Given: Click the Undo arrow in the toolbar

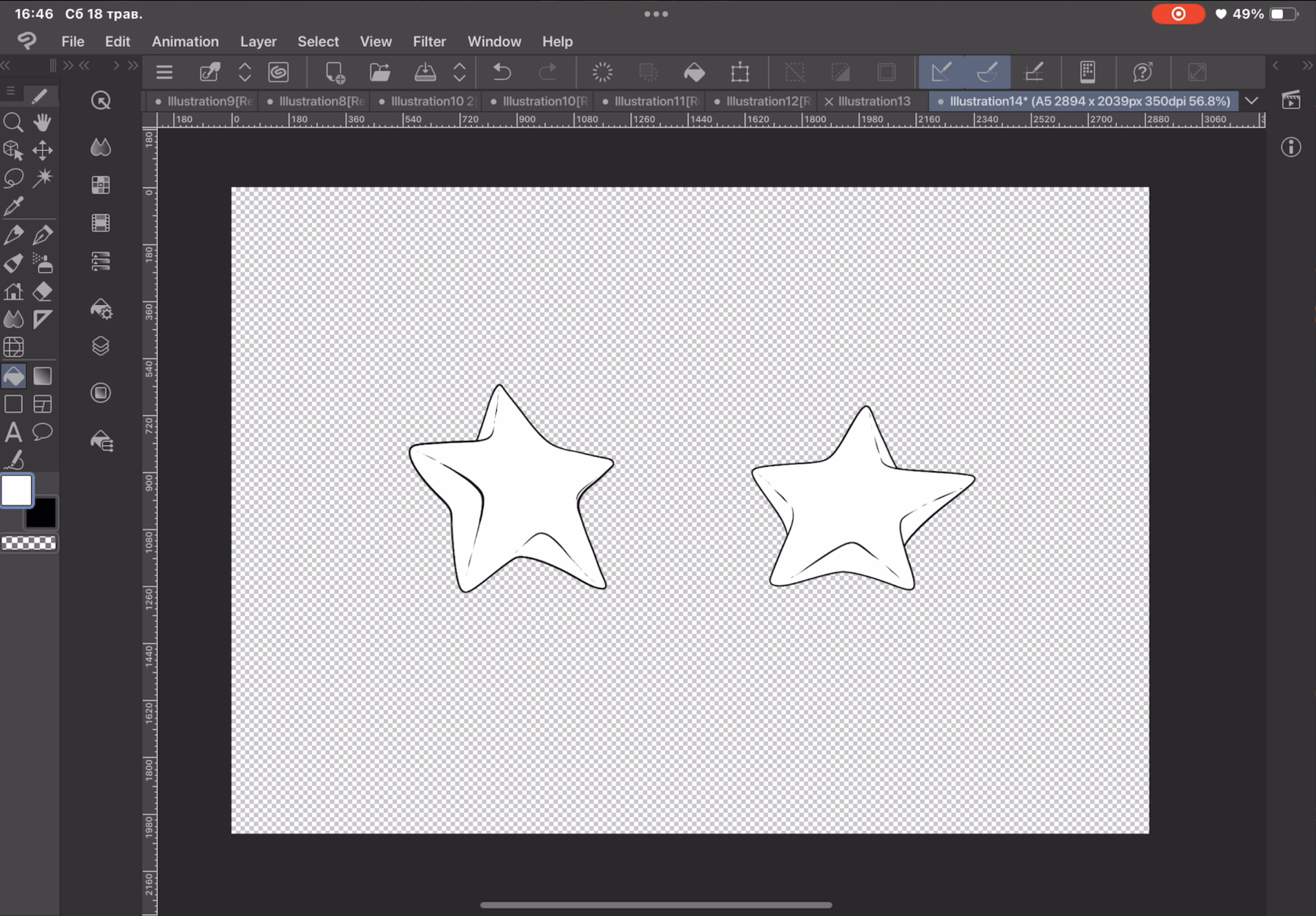Looking at the screenshot, I should 502,72.
